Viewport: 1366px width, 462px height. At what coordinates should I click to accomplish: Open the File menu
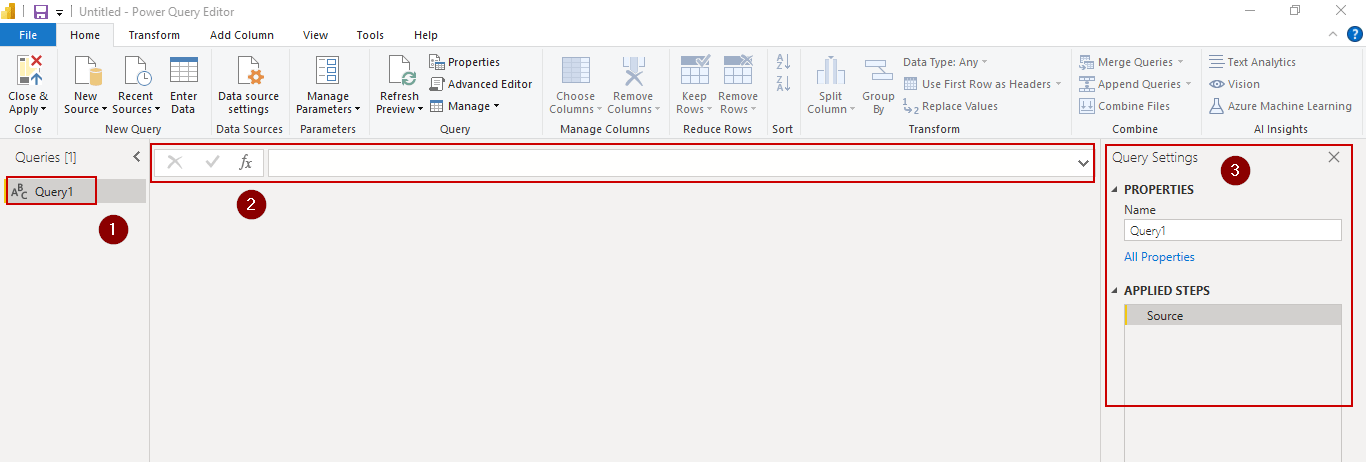coord(28,35)
